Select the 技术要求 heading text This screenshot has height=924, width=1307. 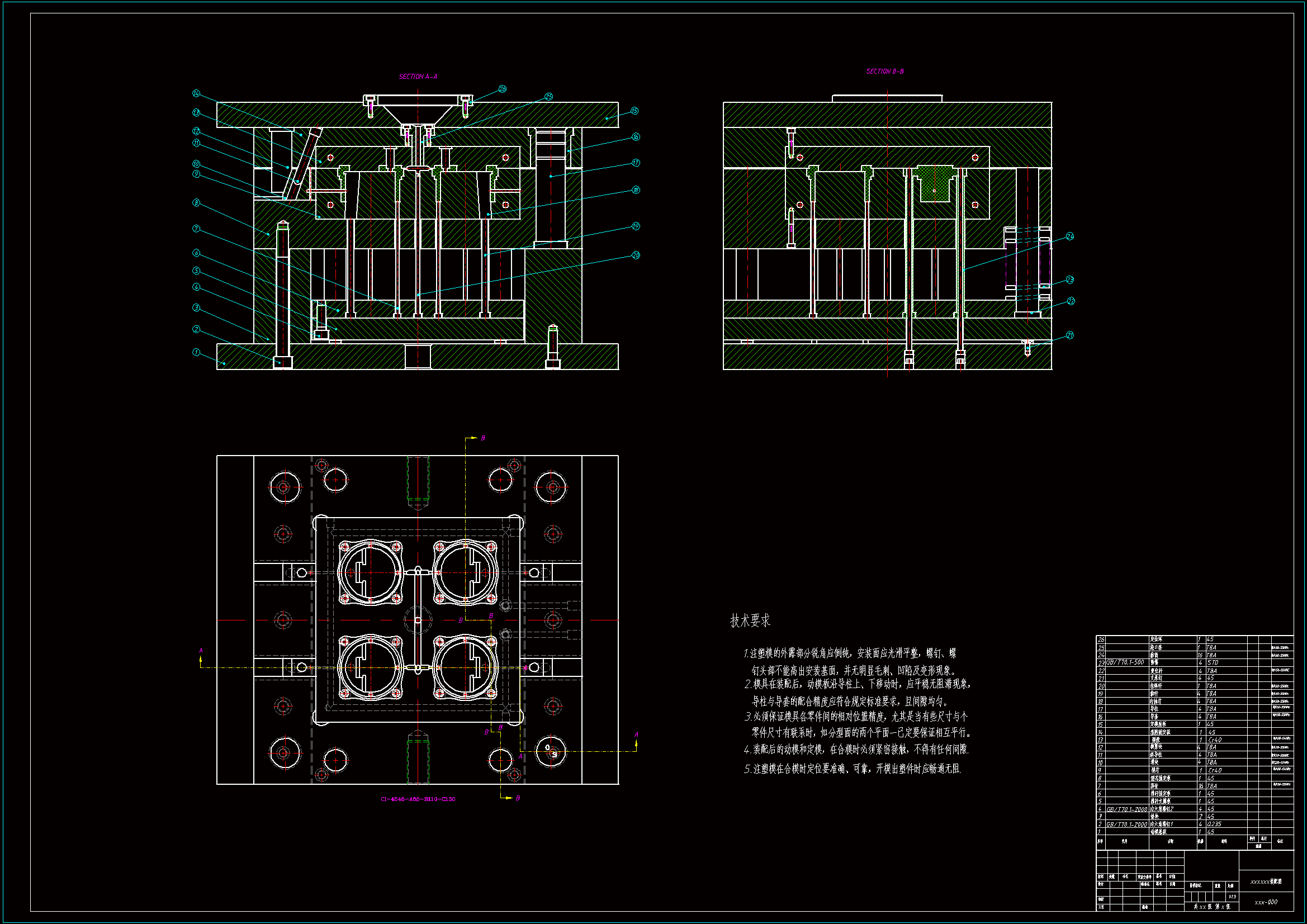click(x=750, y=620)
